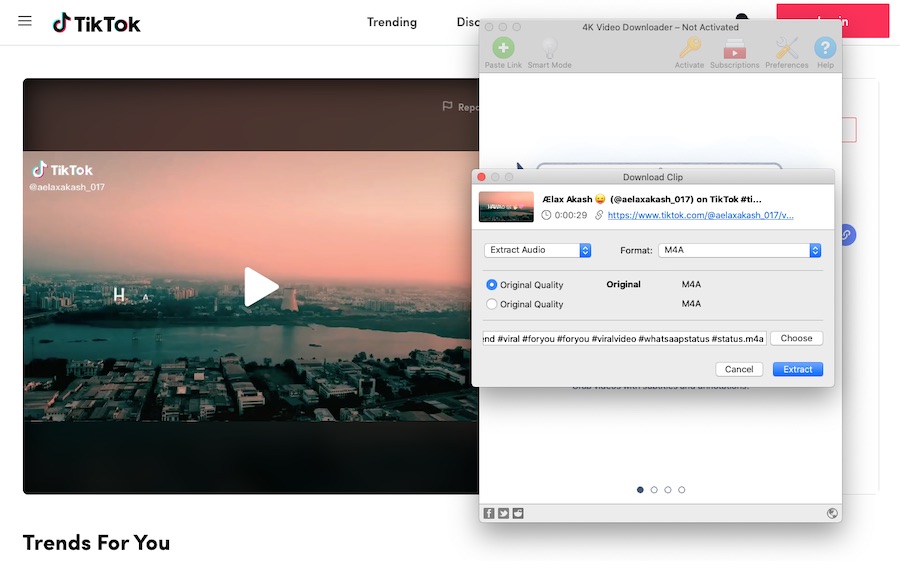This screenshot has height=561, width=900.
Task: Go to third onboarding page dot
Action: coord(668,490)
